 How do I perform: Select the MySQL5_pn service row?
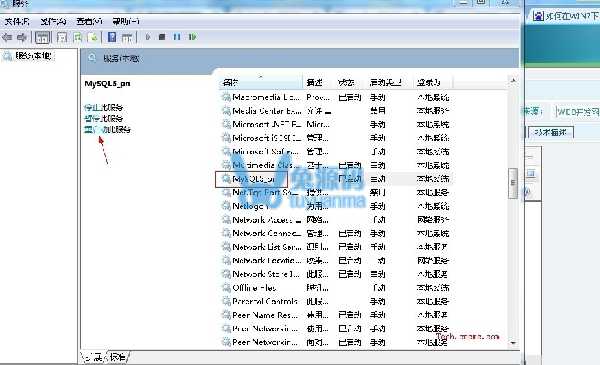click(x=335, y=179)
